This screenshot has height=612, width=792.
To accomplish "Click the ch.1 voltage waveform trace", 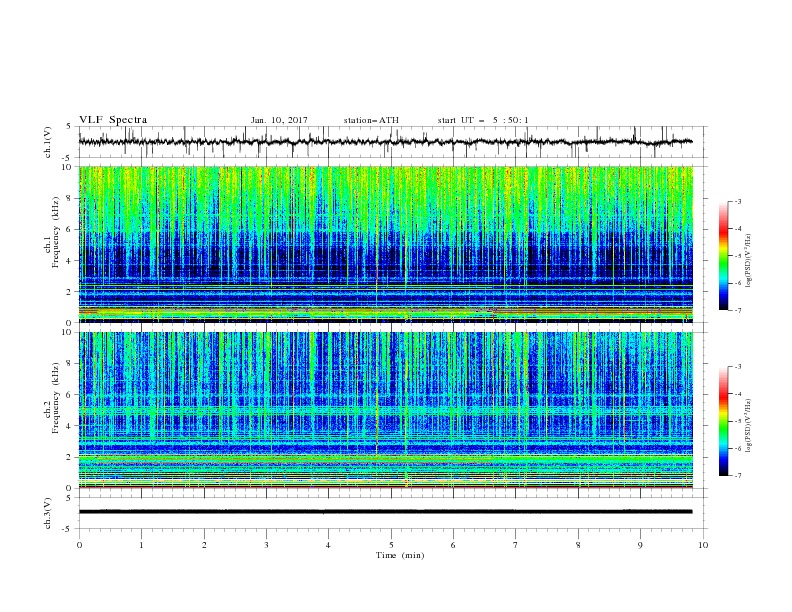I will click(385, 142).
